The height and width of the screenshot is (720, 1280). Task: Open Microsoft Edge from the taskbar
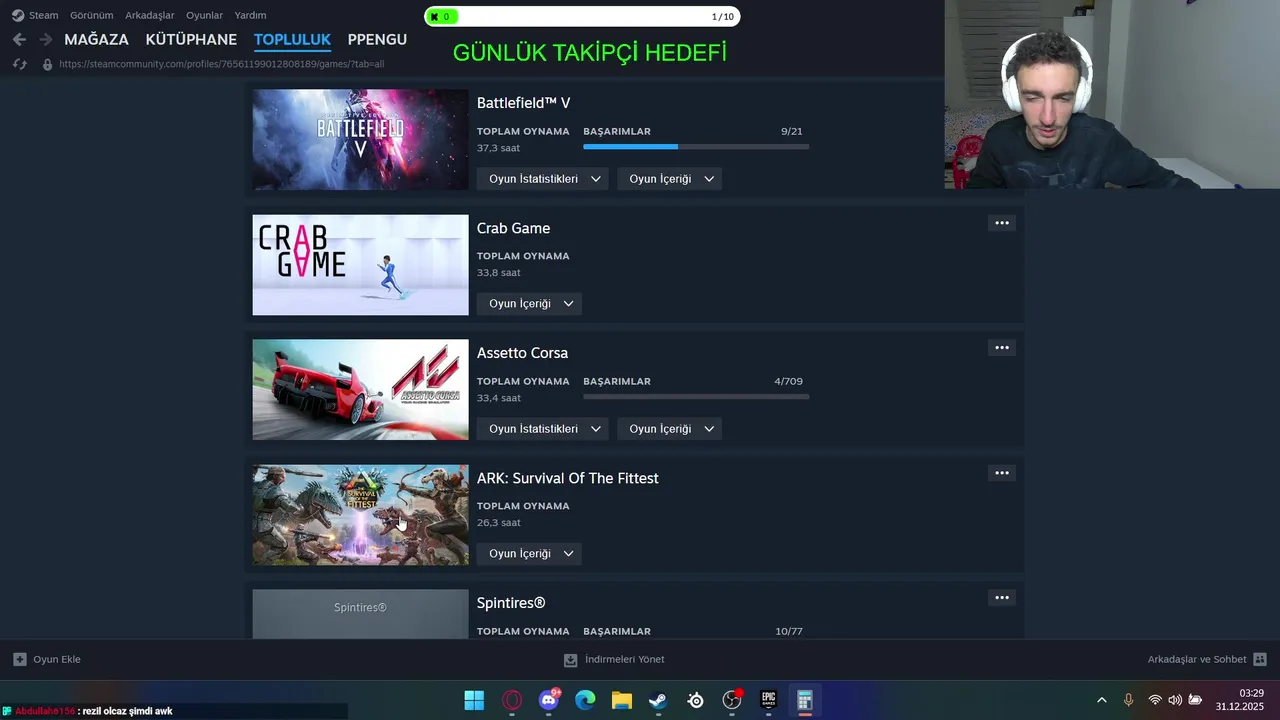point(585,700)
